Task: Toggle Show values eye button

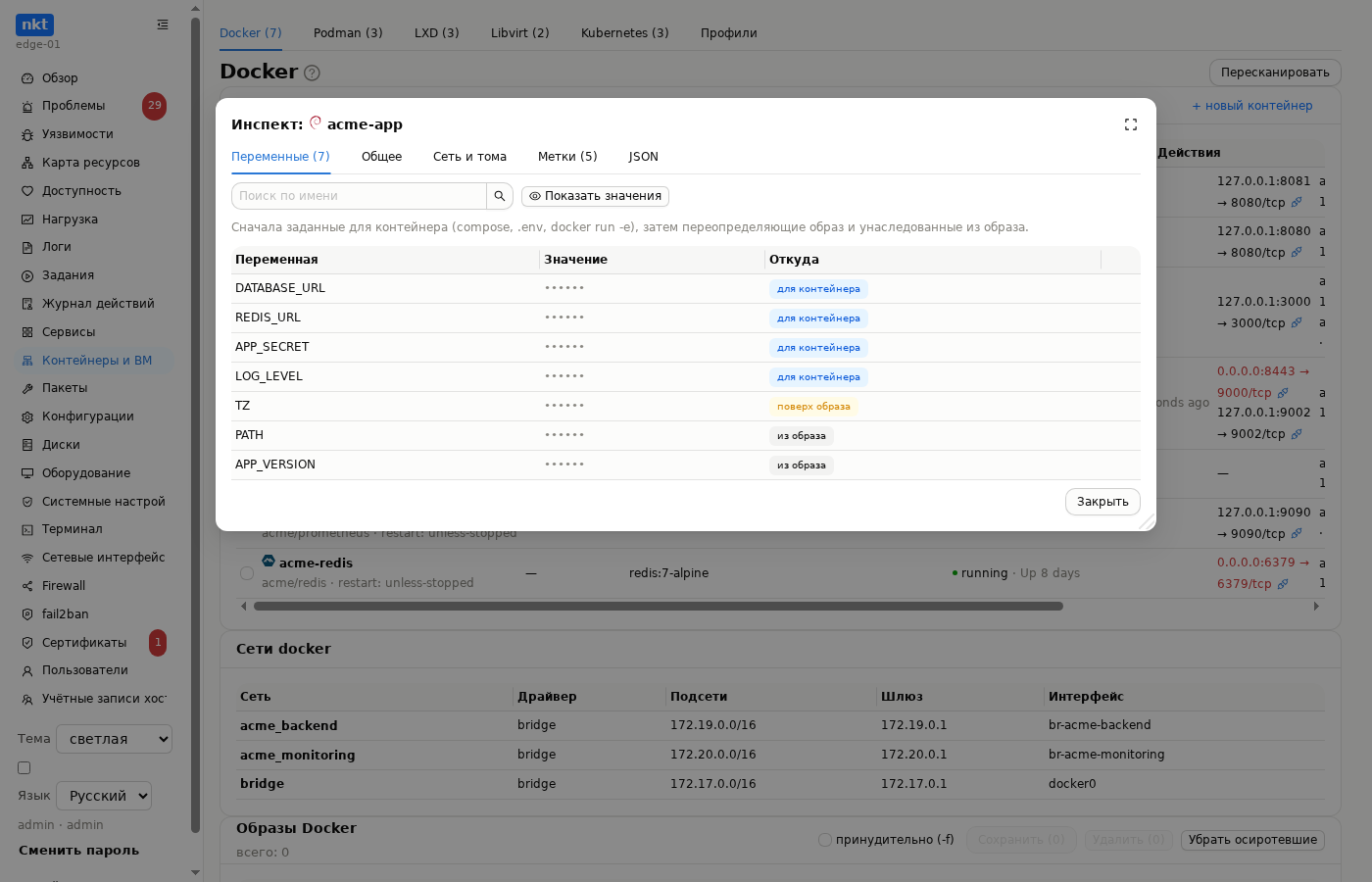Action: click(595, 196)
